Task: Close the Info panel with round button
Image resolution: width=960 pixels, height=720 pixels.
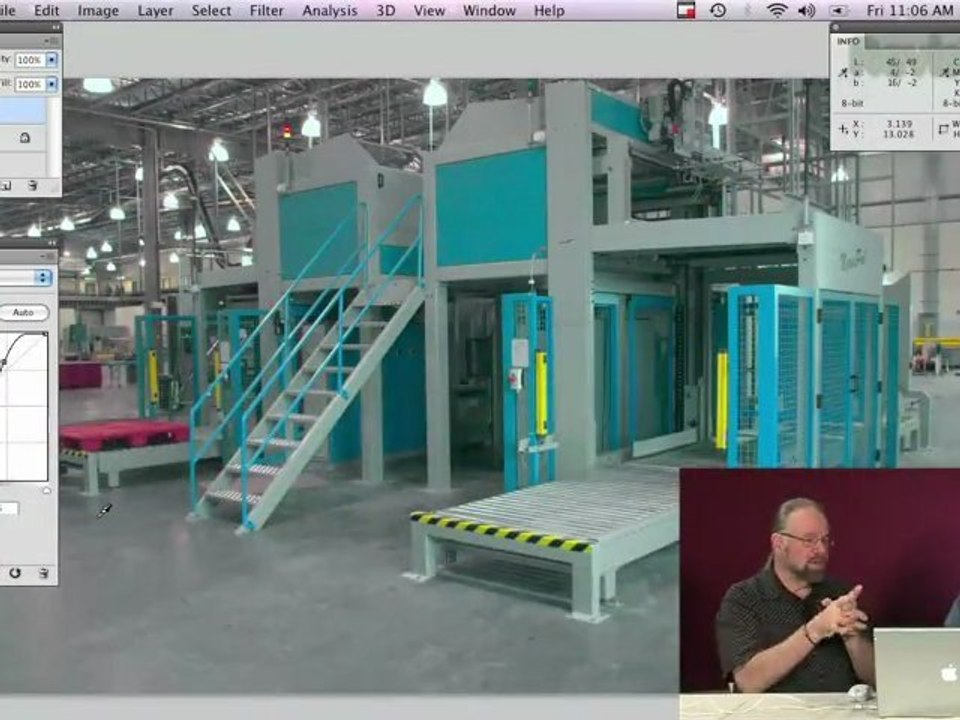Action: point(836,27)
